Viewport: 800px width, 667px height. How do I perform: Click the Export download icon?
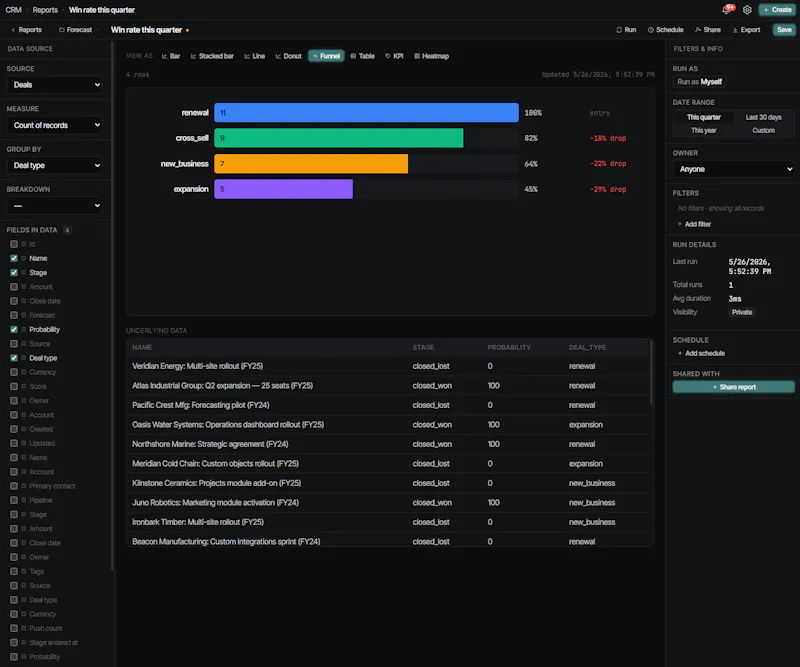click(x=735, y=30)
